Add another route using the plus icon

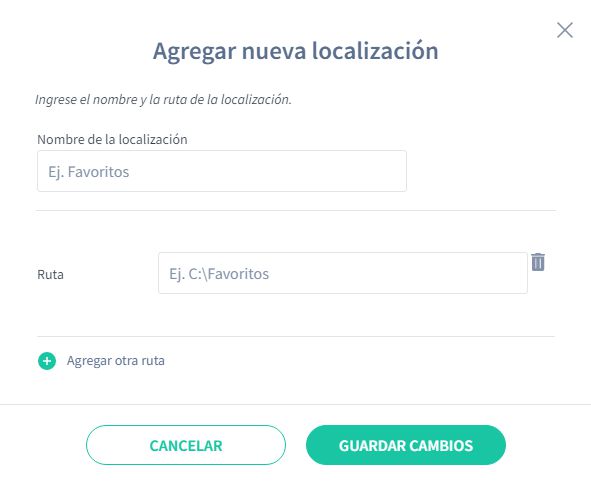click(x=47, y=361)
